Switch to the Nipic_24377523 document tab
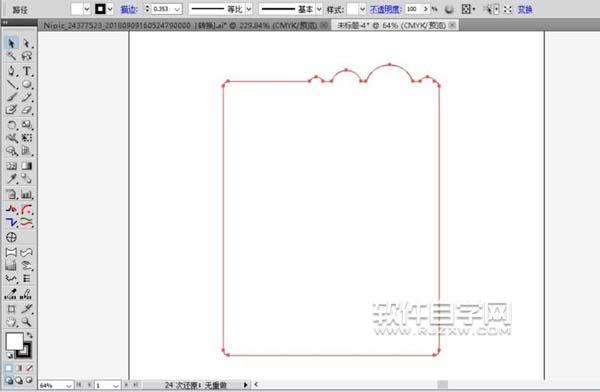 point(180,26)
